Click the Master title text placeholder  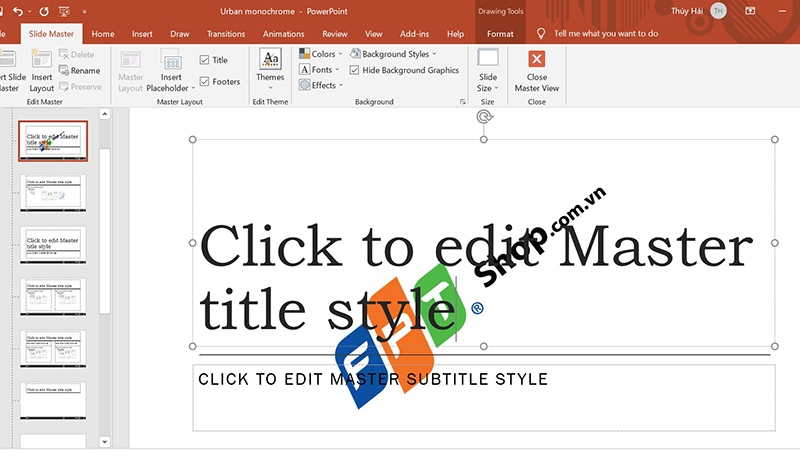483,243
